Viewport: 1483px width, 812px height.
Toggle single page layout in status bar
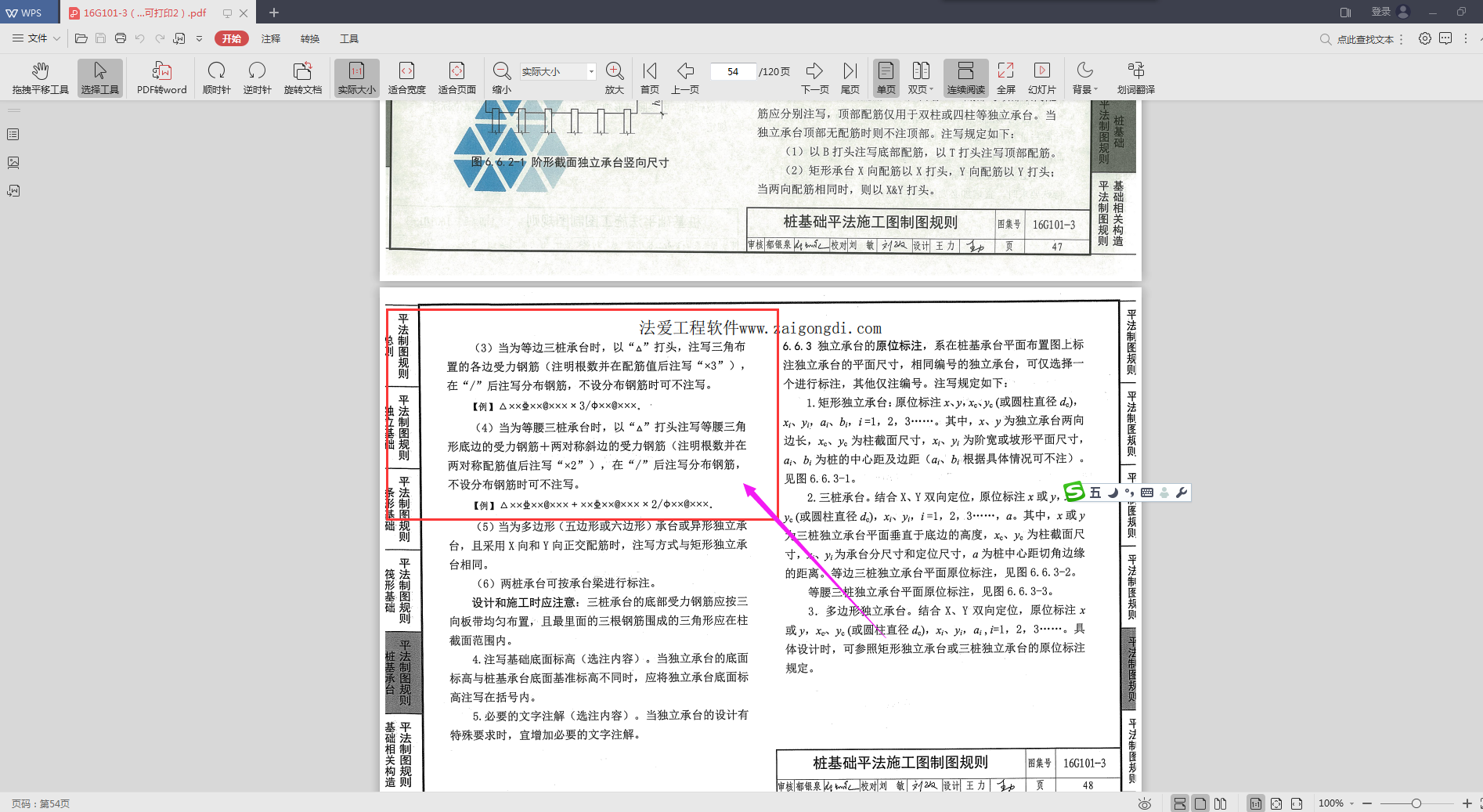[1200, 803]
